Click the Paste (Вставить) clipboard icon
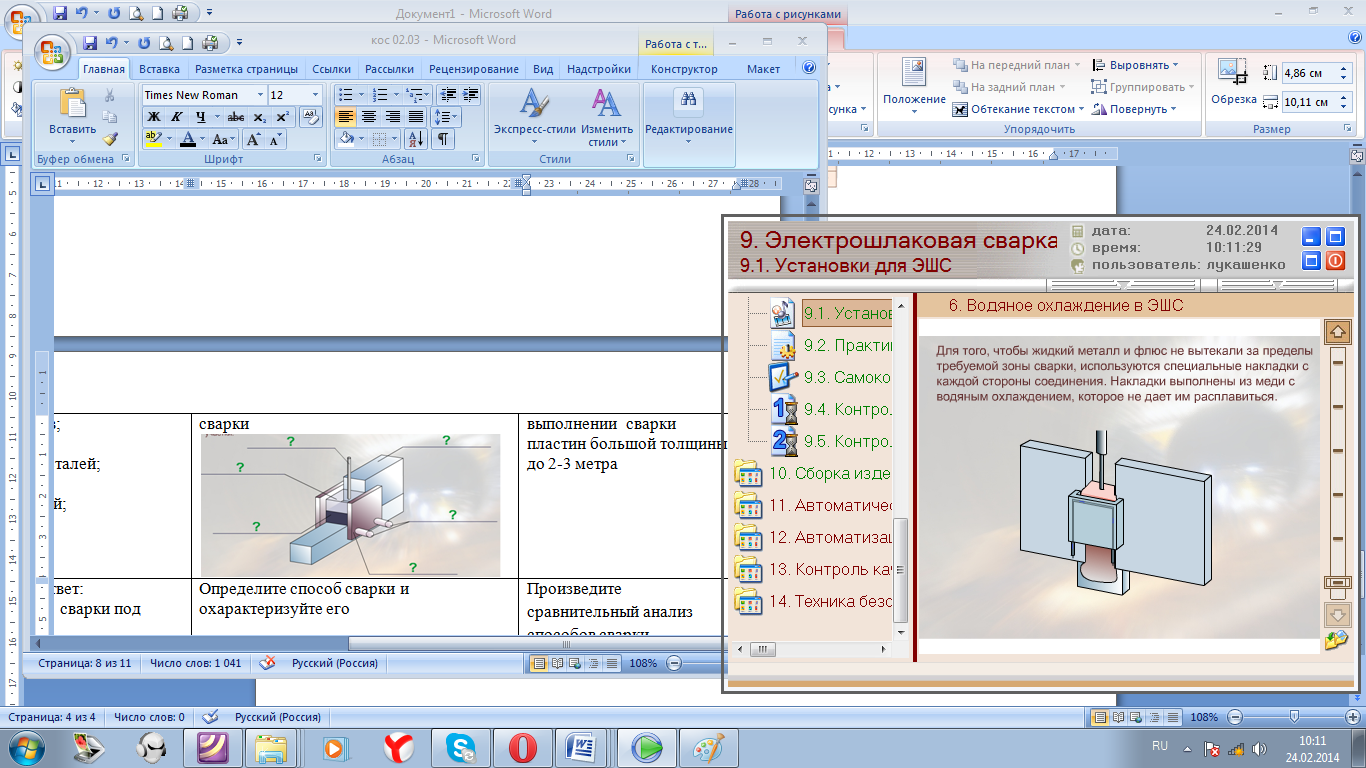Screen dimensions: 1366x768 point(73,104)
